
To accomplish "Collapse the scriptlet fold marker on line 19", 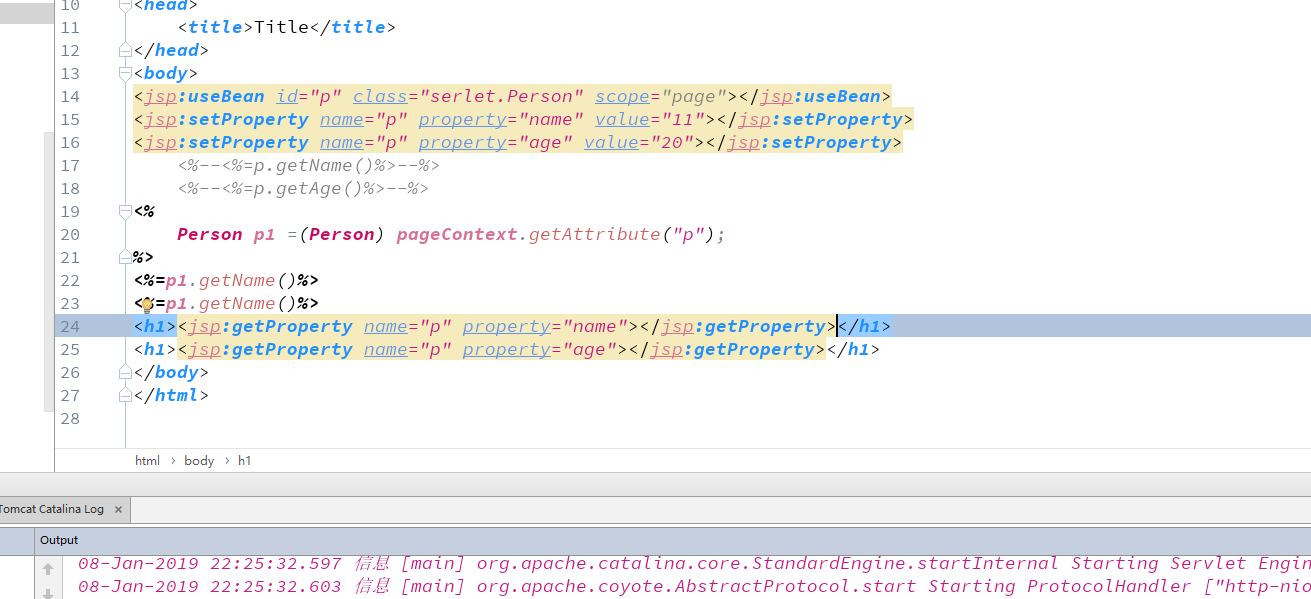I will click(x=125, y=212).
